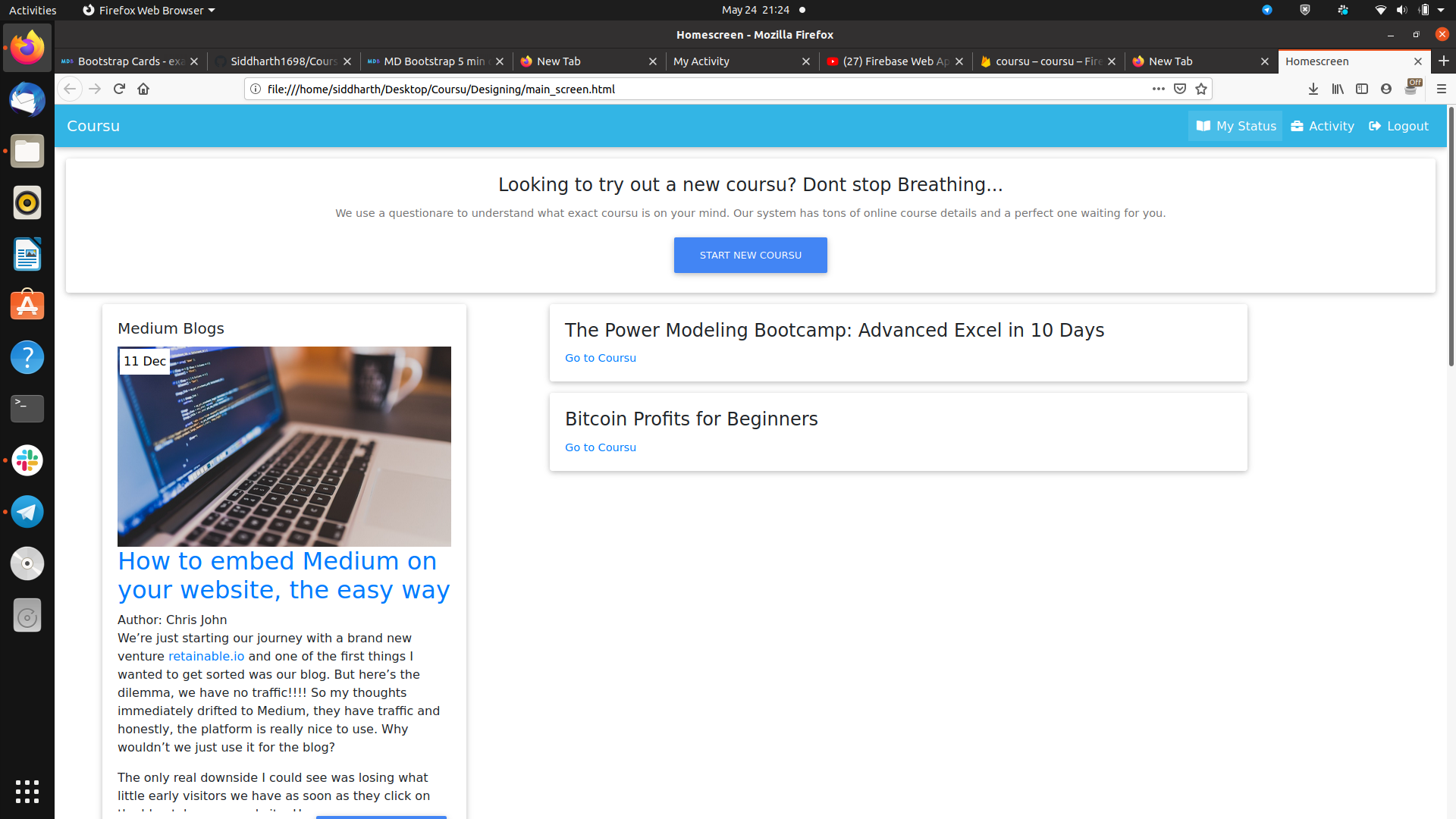1456x819 pixels.
Task: Bookmark this page with the star icon
Action: pyautogui.click(x=1201, y=89)
